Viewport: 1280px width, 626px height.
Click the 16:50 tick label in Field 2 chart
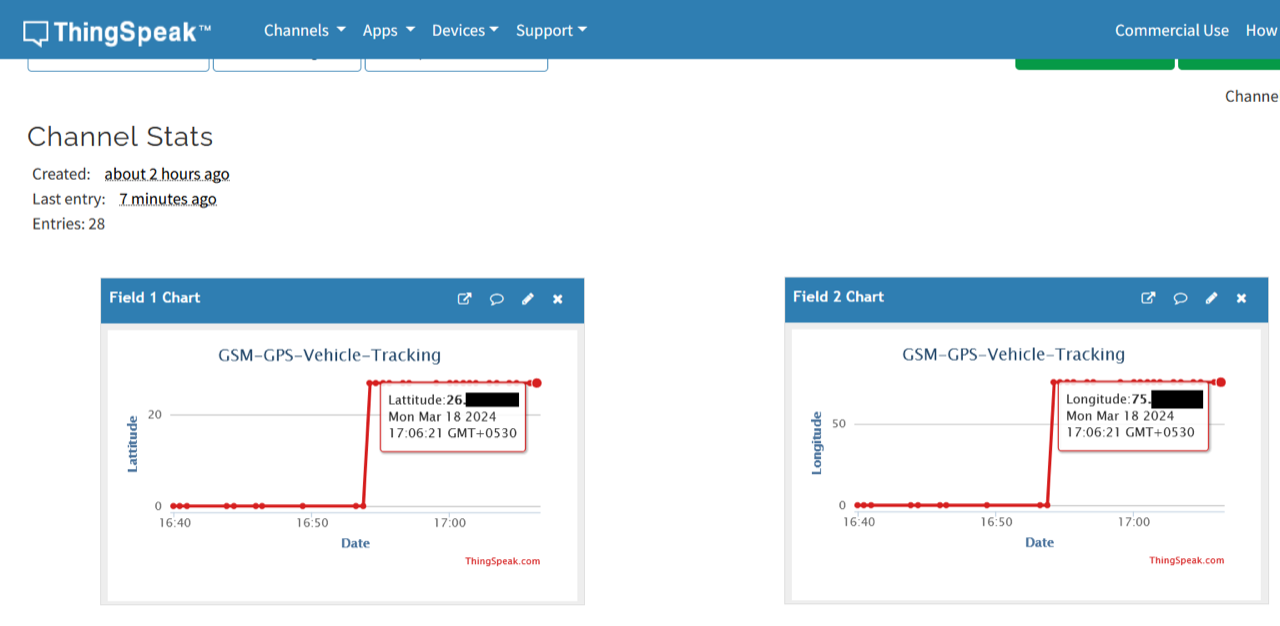[x=996, y=521]
